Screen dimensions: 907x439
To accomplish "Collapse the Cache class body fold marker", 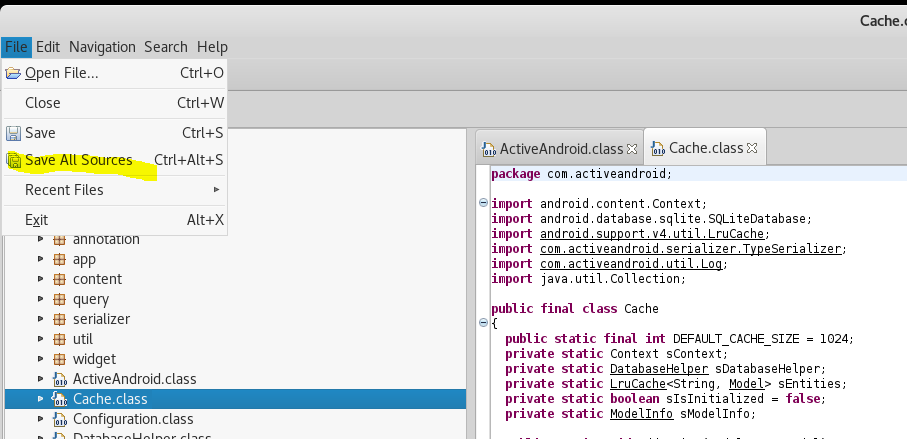I will (x=484, y=323).
